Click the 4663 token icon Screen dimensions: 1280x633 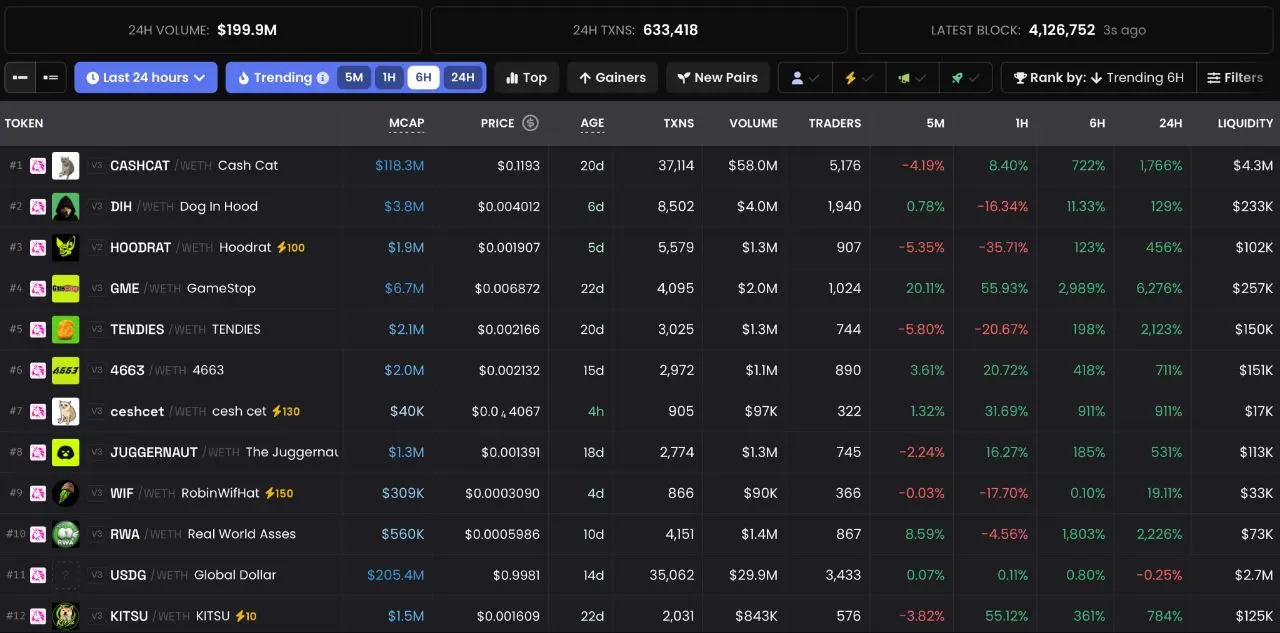[66, 370]
